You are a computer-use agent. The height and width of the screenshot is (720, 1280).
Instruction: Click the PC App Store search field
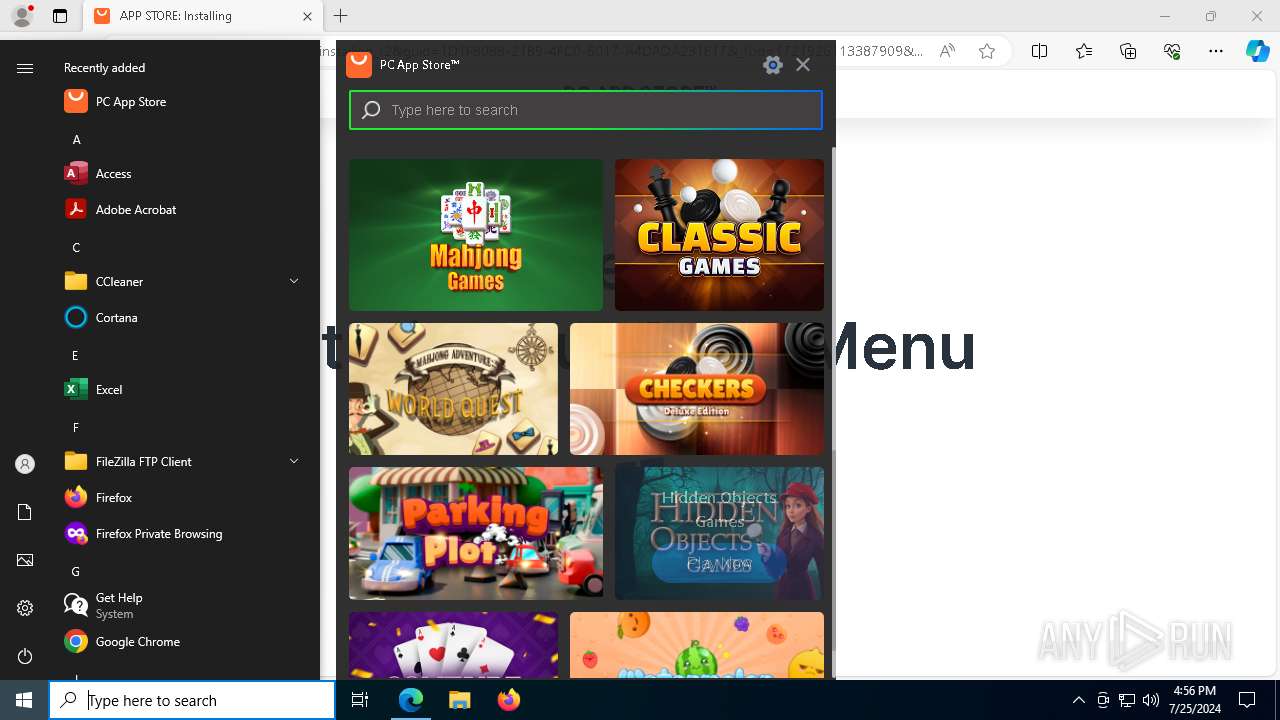click(586, 110)
